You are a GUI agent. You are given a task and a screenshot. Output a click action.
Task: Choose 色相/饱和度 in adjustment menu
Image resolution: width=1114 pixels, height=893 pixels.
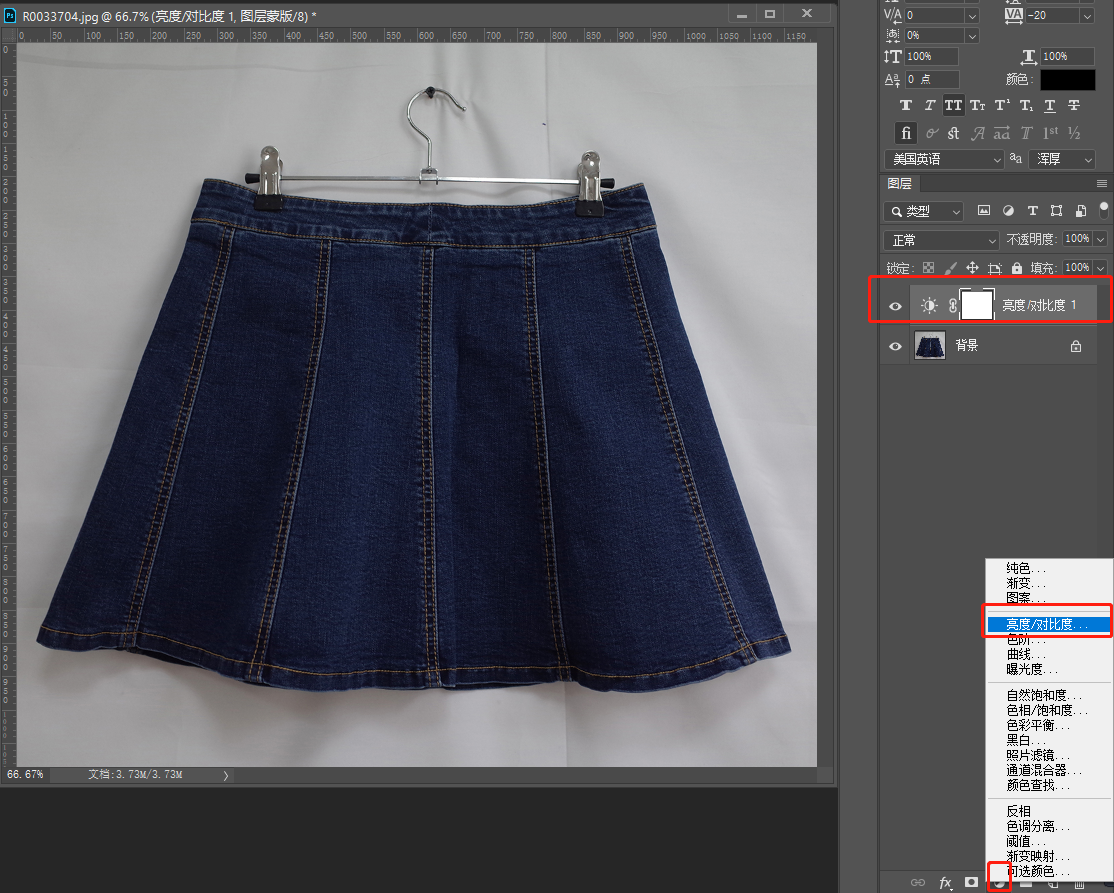click(x=1040, y=710)
